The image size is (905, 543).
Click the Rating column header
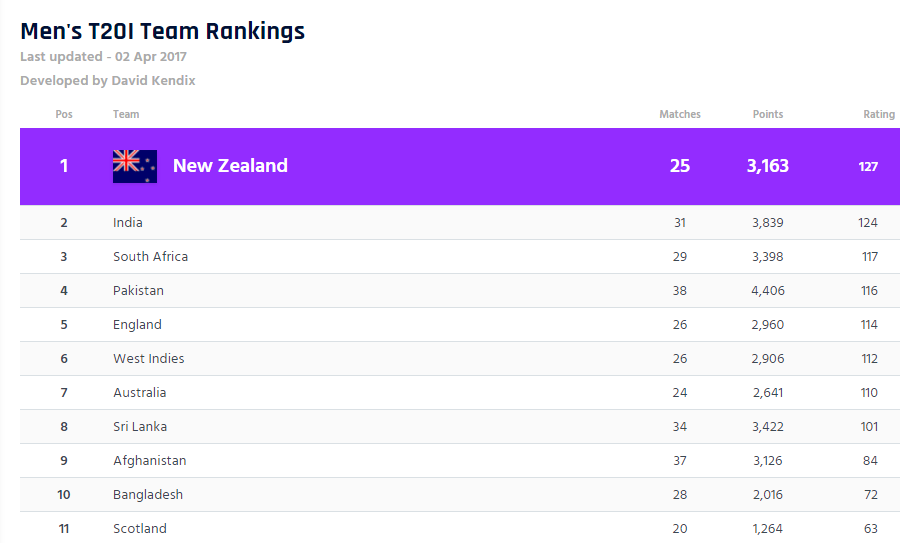[x=879, y=115]
